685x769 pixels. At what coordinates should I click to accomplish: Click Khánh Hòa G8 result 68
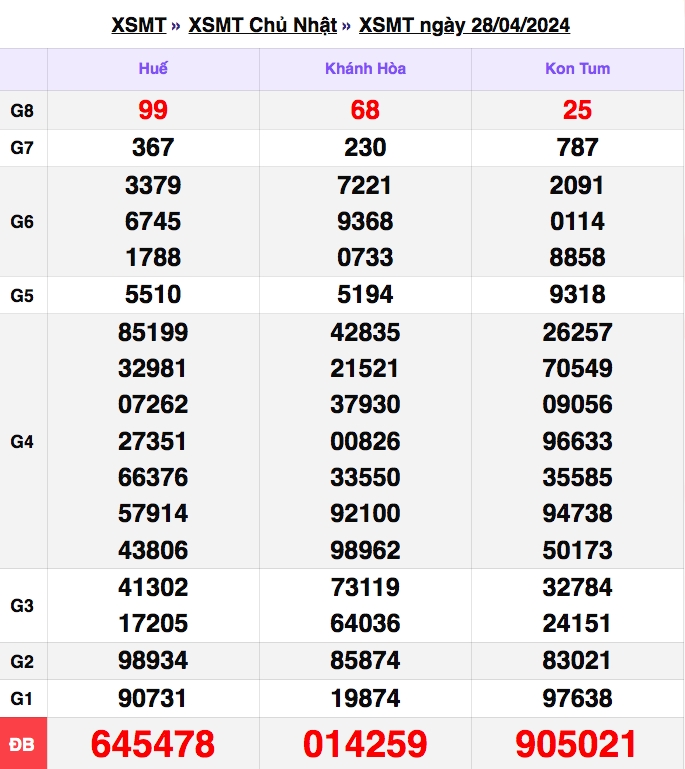click(x=365, y=110)
